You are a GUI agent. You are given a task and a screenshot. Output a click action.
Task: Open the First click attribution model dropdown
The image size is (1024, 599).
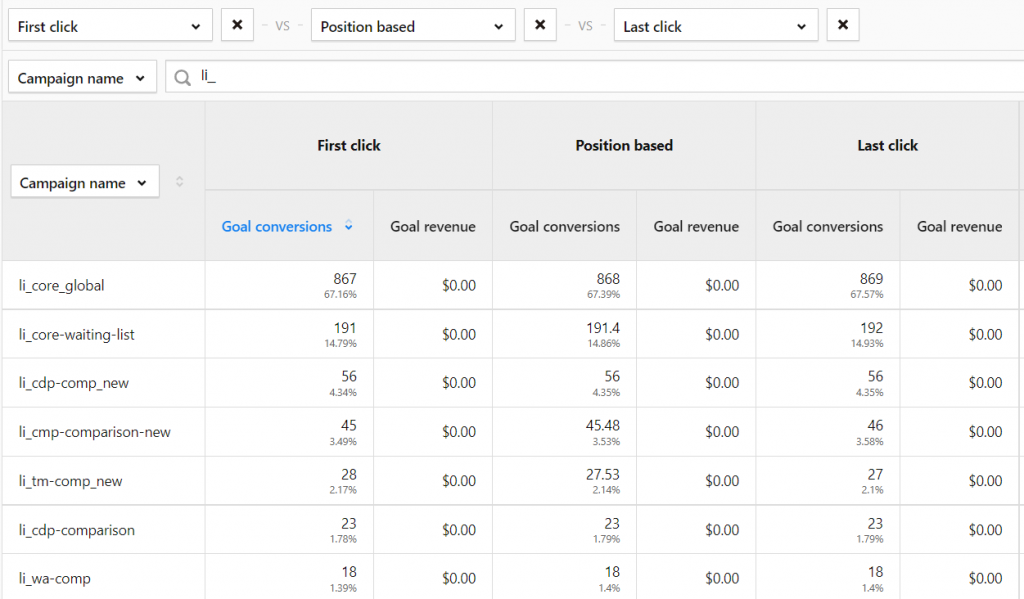(x=110, y=24)
